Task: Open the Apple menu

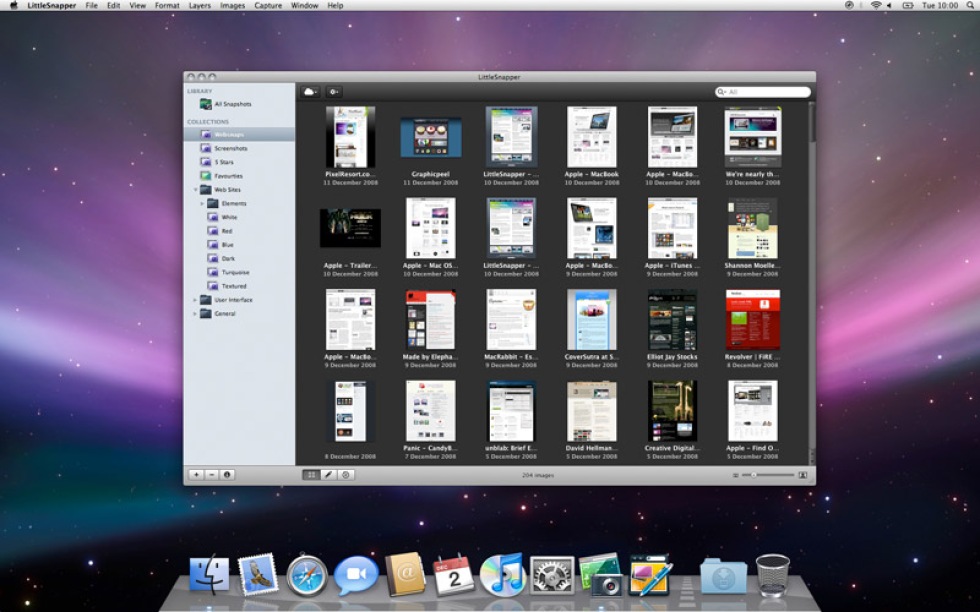Action: coord(13,5)
